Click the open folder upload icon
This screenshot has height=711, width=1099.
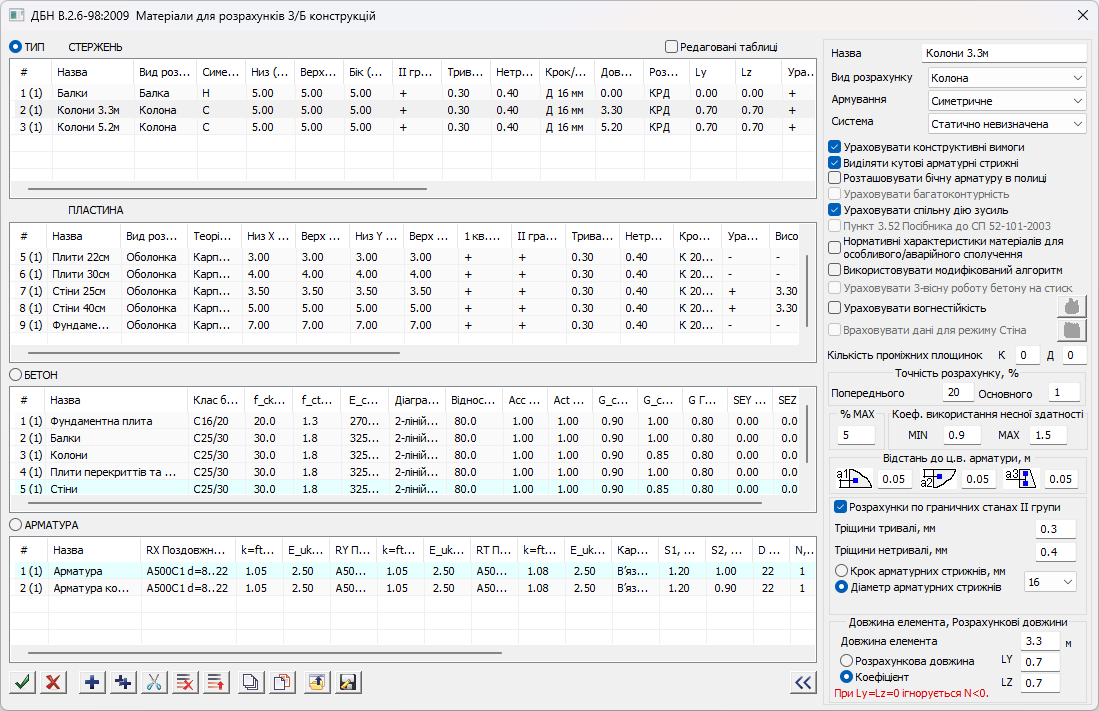coord(316,682)
